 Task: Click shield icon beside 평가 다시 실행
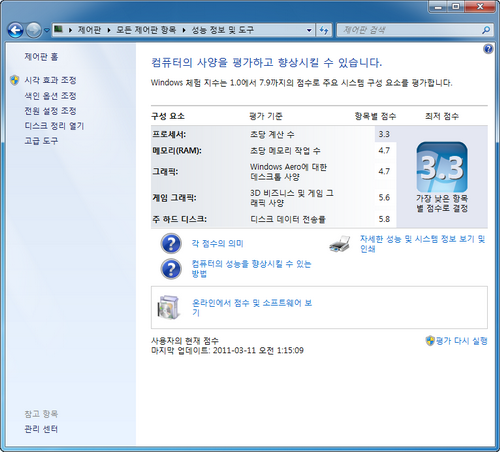tap(430, 341)
